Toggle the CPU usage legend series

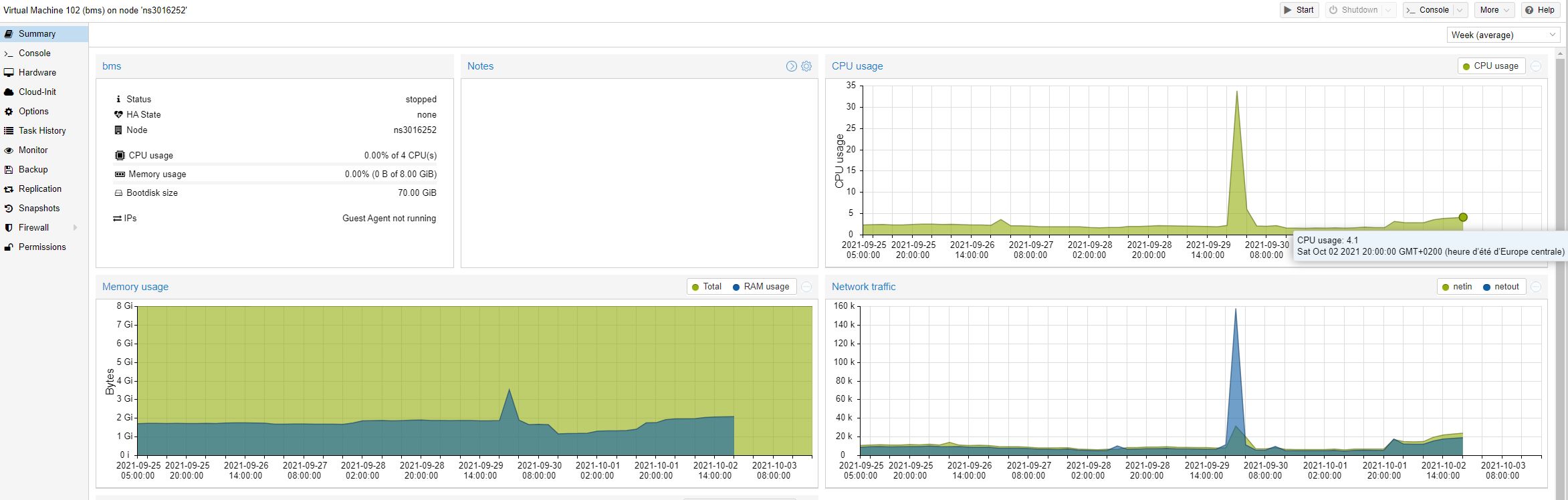[x=1490, y=66]
